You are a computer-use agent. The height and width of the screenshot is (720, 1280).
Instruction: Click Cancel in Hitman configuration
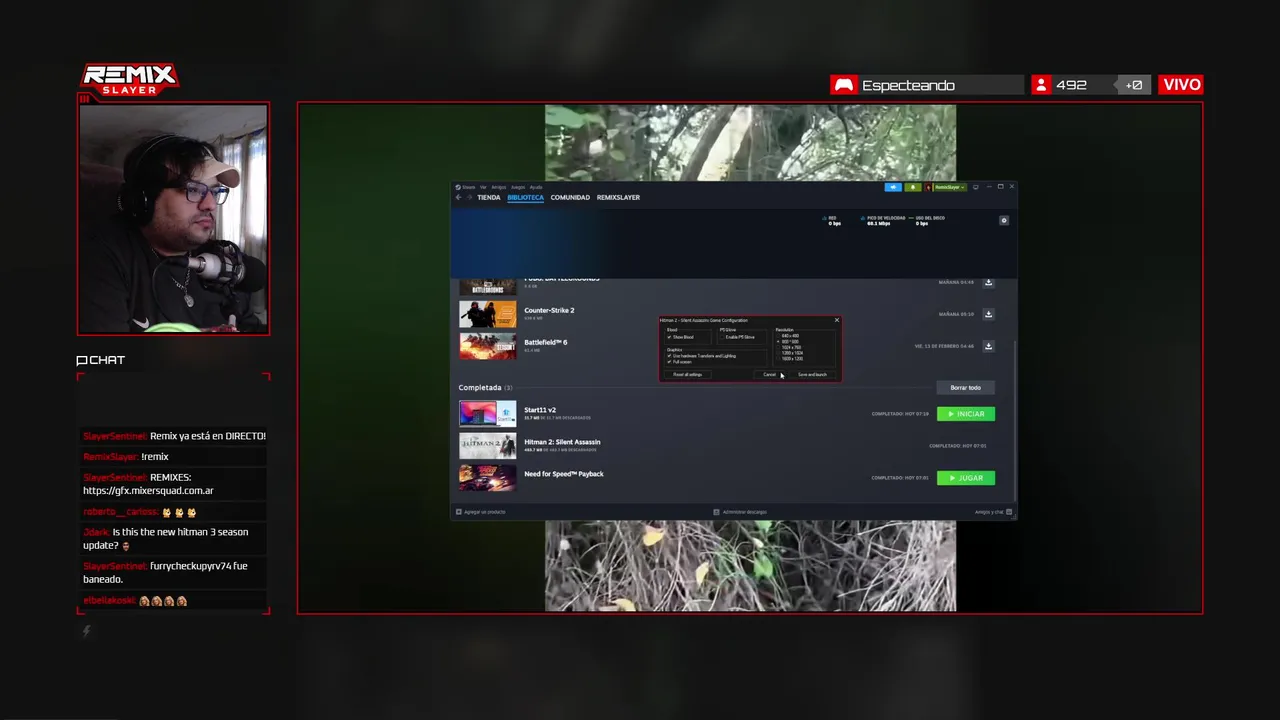click(x=769, y=374)
